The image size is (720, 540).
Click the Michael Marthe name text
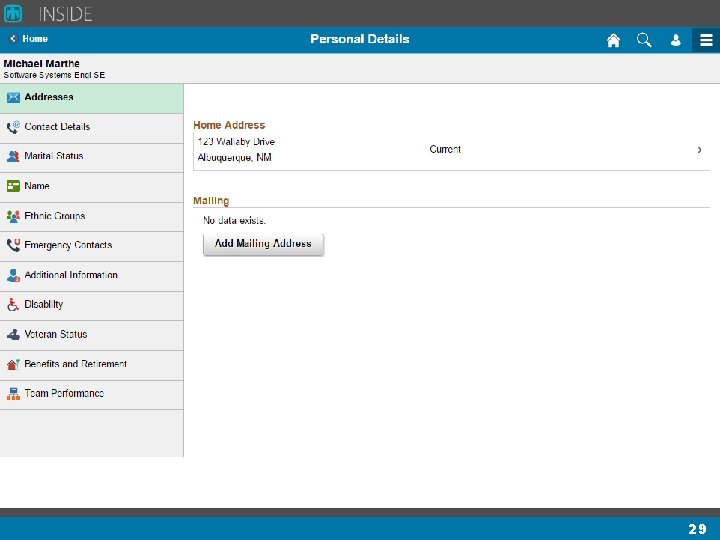click(x=41, y=63)
